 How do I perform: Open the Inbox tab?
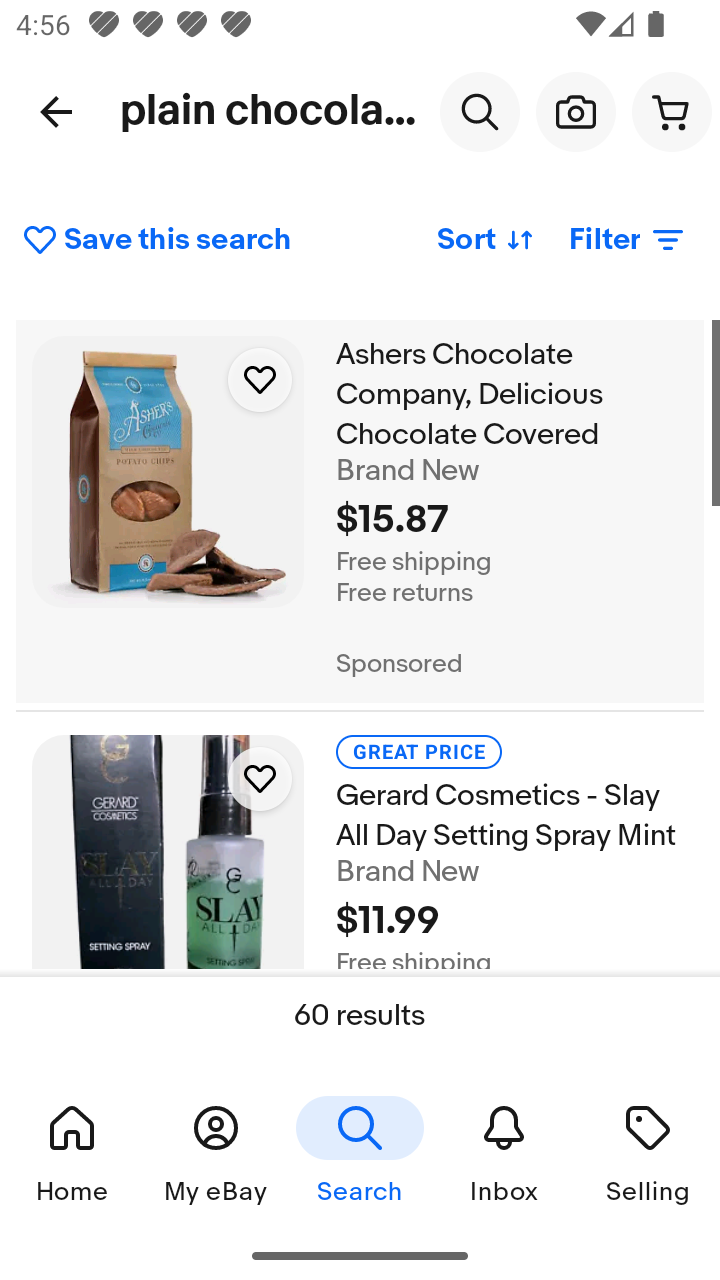tap(504, 1152)
